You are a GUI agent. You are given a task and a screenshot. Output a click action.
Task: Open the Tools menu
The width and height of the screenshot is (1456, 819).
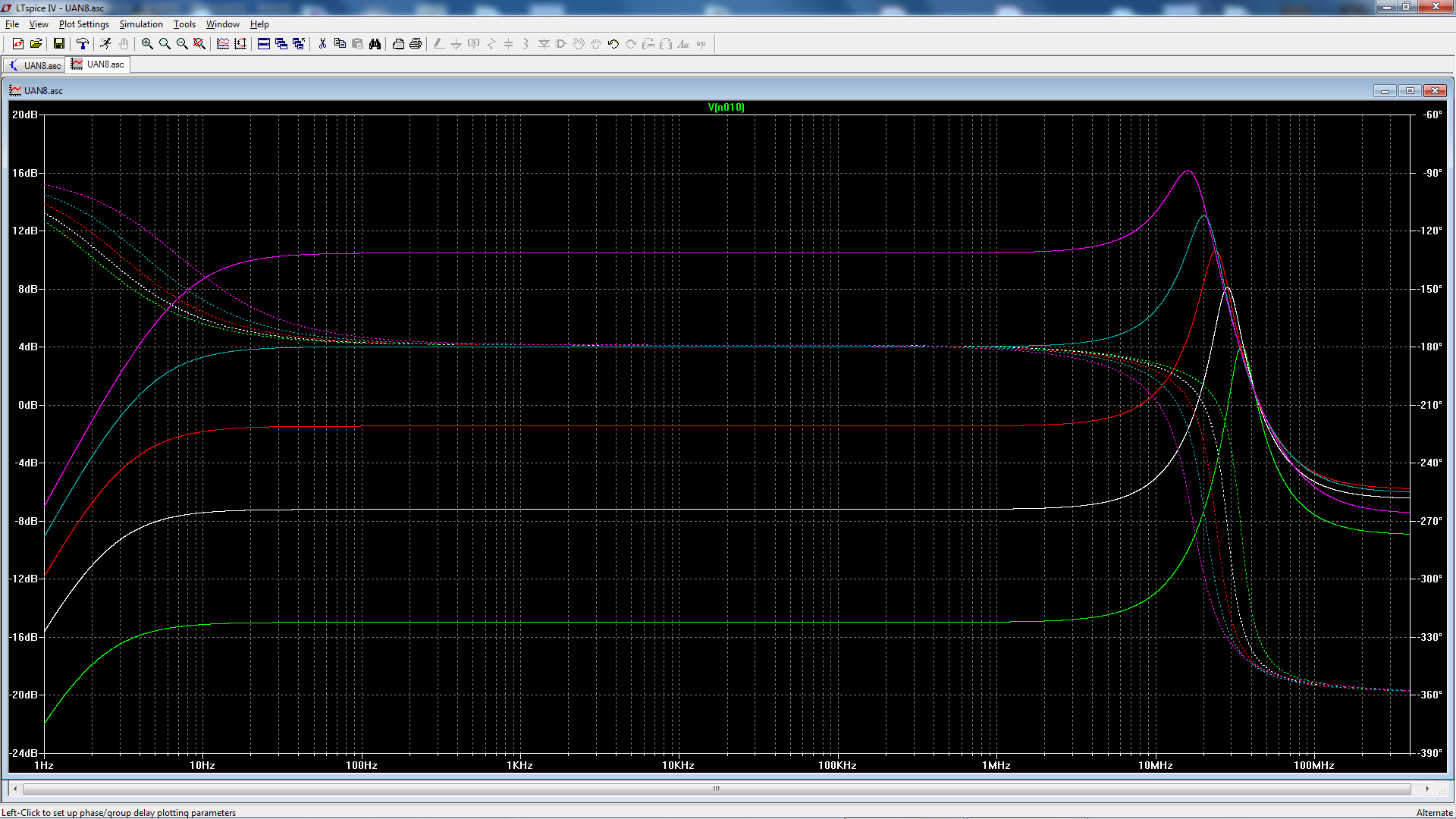tap(184, 24)
